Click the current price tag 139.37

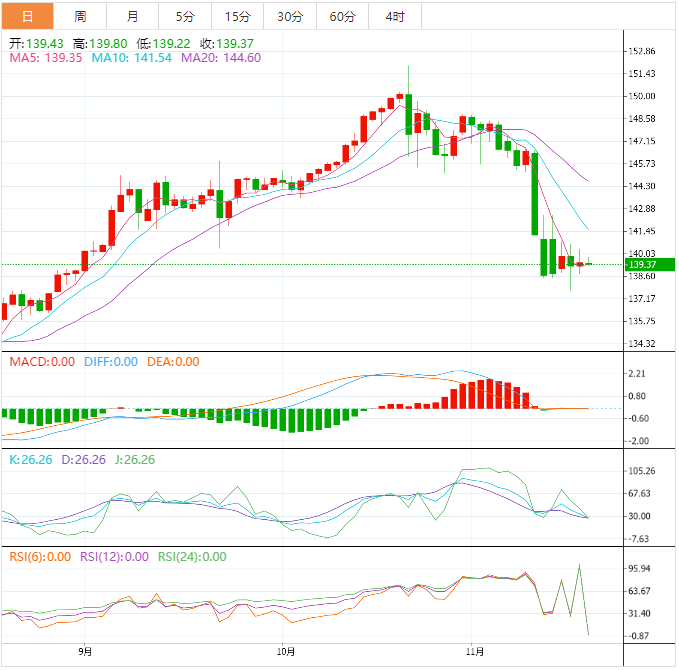tap(639, 264)
